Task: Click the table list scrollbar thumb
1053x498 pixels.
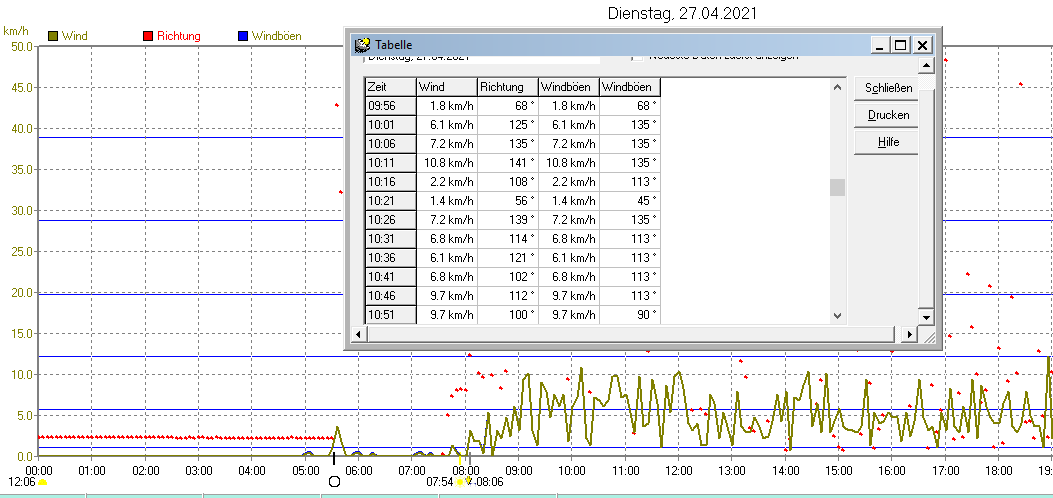Action: [837, 187]
